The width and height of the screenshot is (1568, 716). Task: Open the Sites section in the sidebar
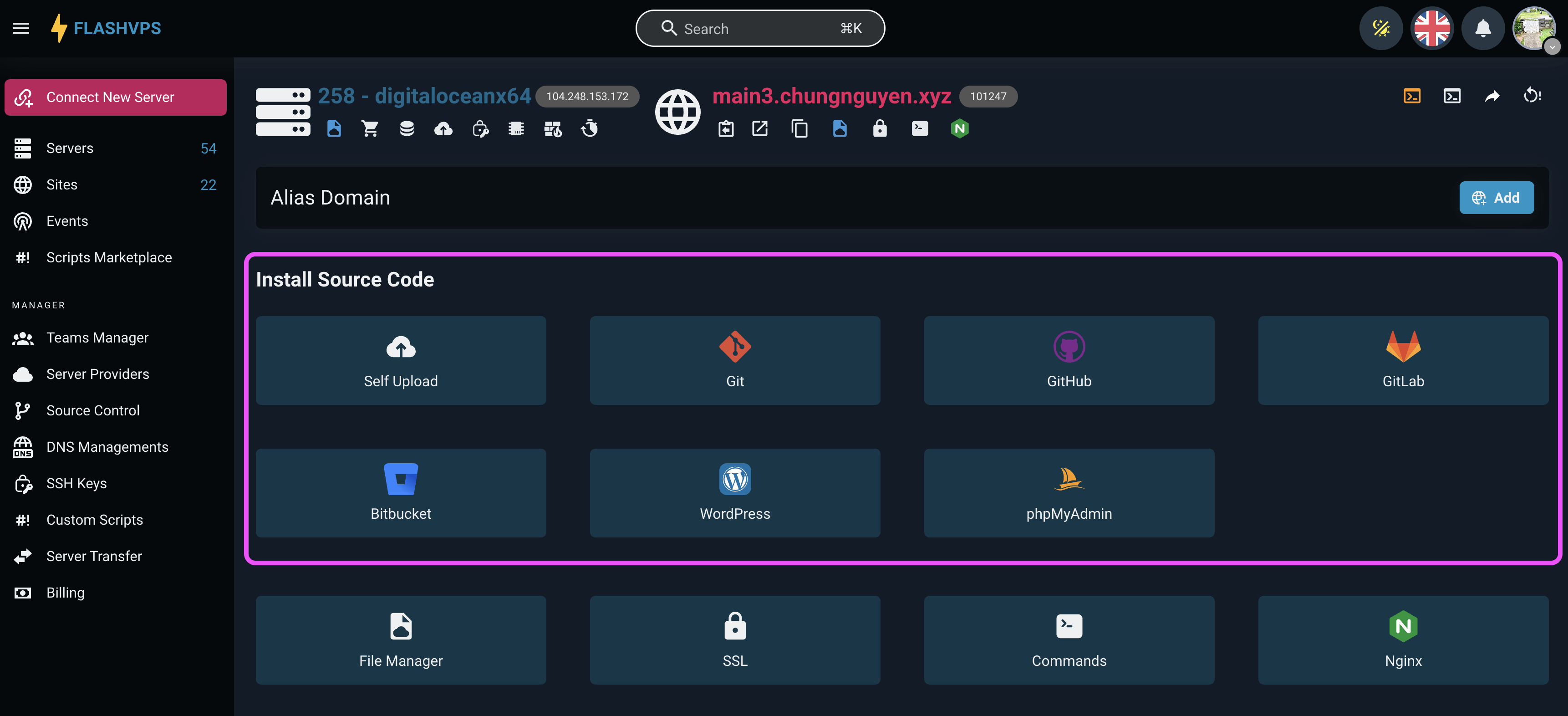[x=61, y=184]
